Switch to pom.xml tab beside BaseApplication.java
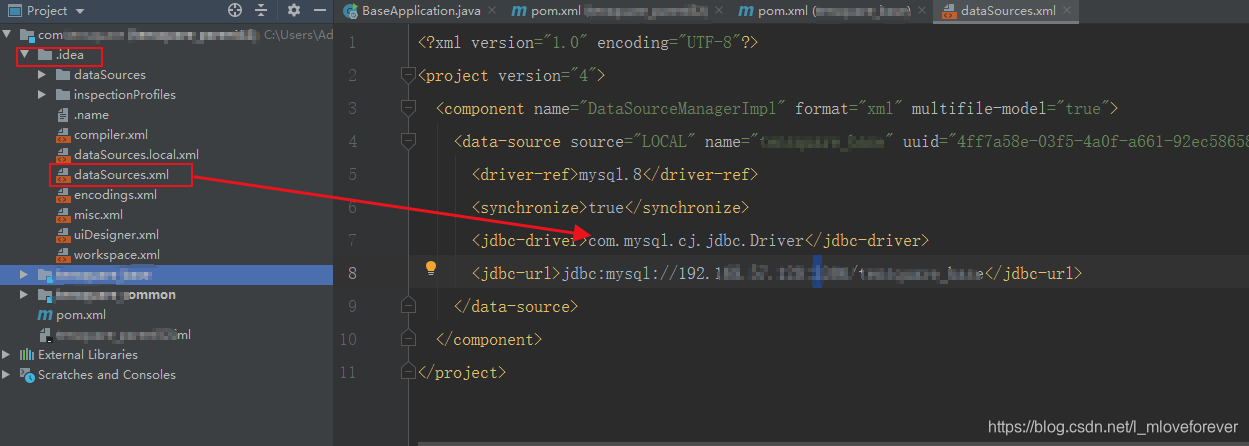The height and width of the screenshot is (446, 1249). (617, 11)
